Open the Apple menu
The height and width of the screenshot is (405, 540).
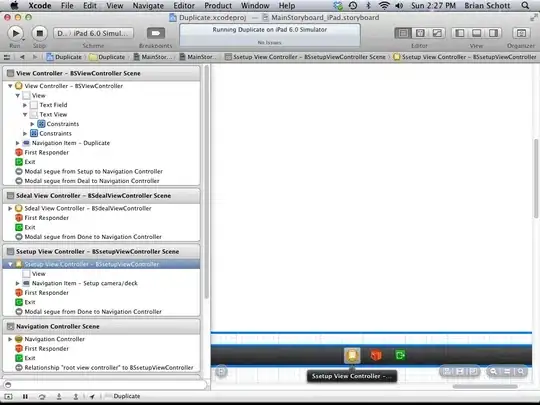point(14,6)
